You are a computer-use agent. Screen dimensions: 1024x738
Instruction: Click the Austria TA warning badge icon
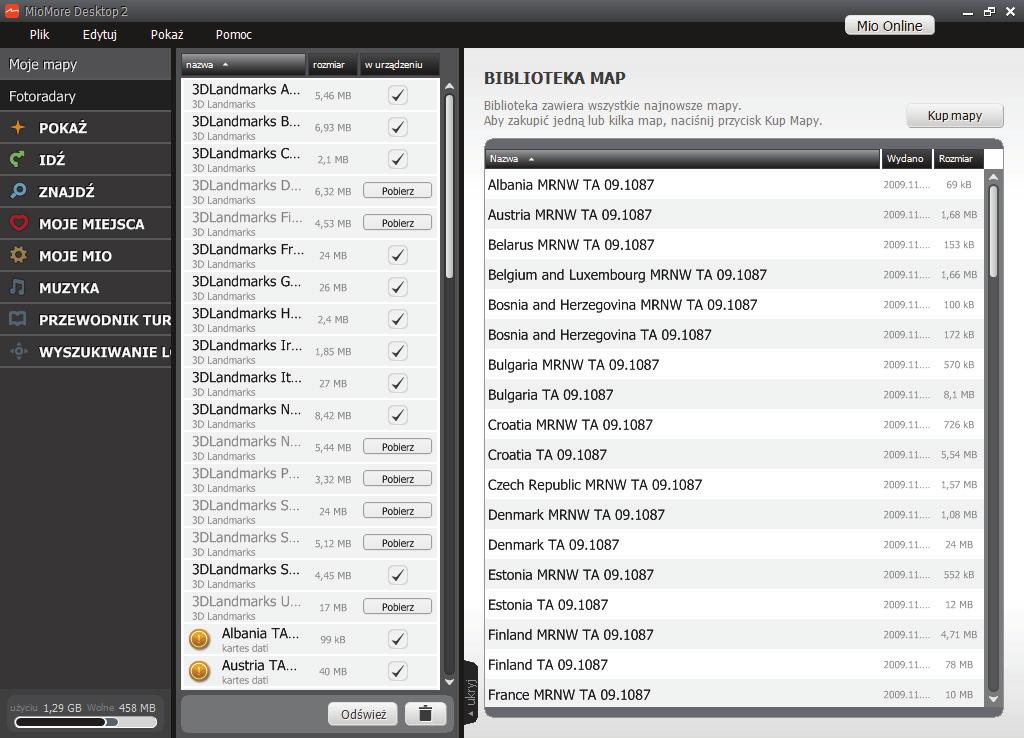(x=199, y=671)
